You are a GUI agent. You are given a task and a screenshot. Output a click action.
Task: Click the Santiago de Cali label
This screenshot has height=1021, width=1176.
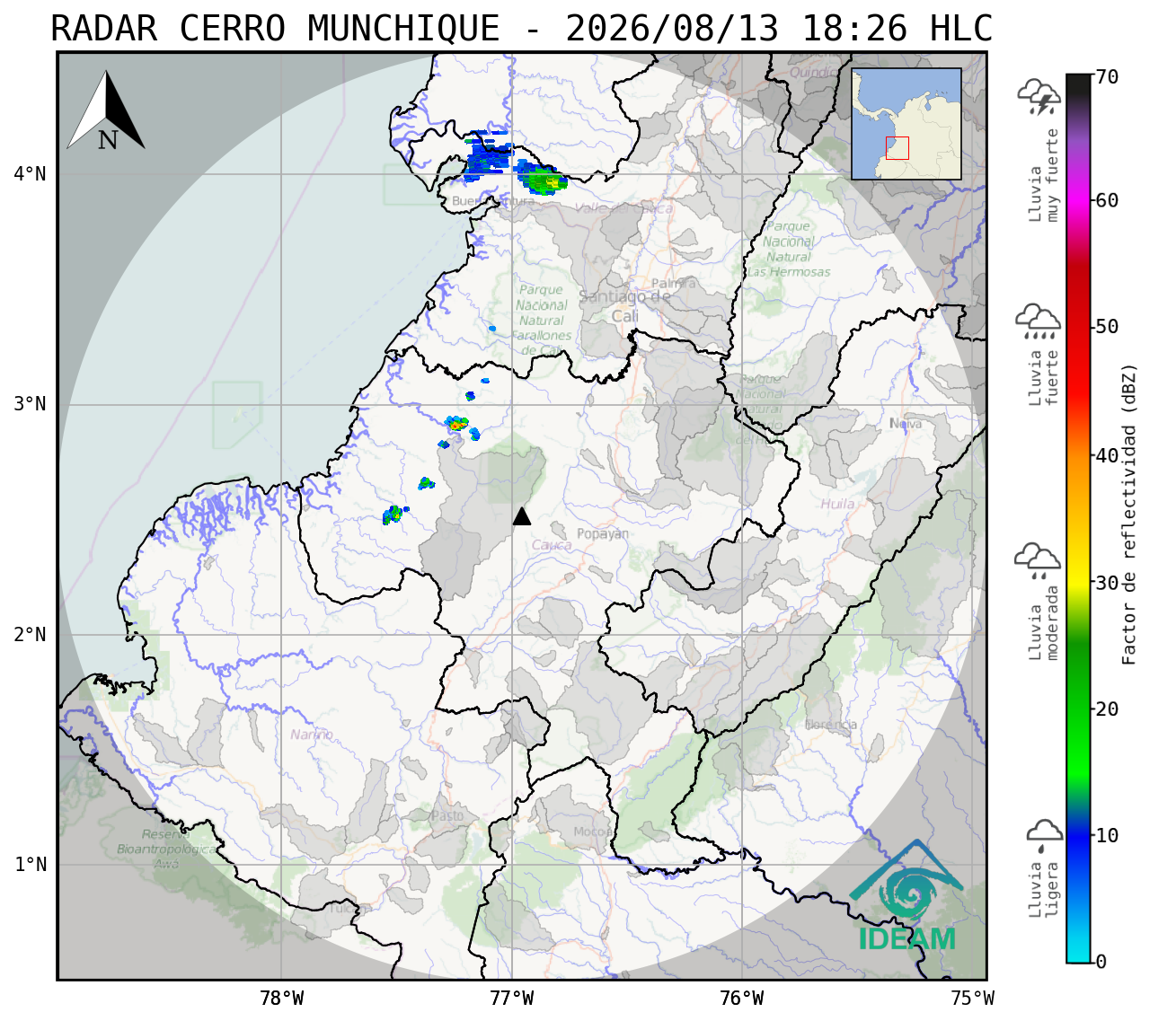tap(625, 306)
